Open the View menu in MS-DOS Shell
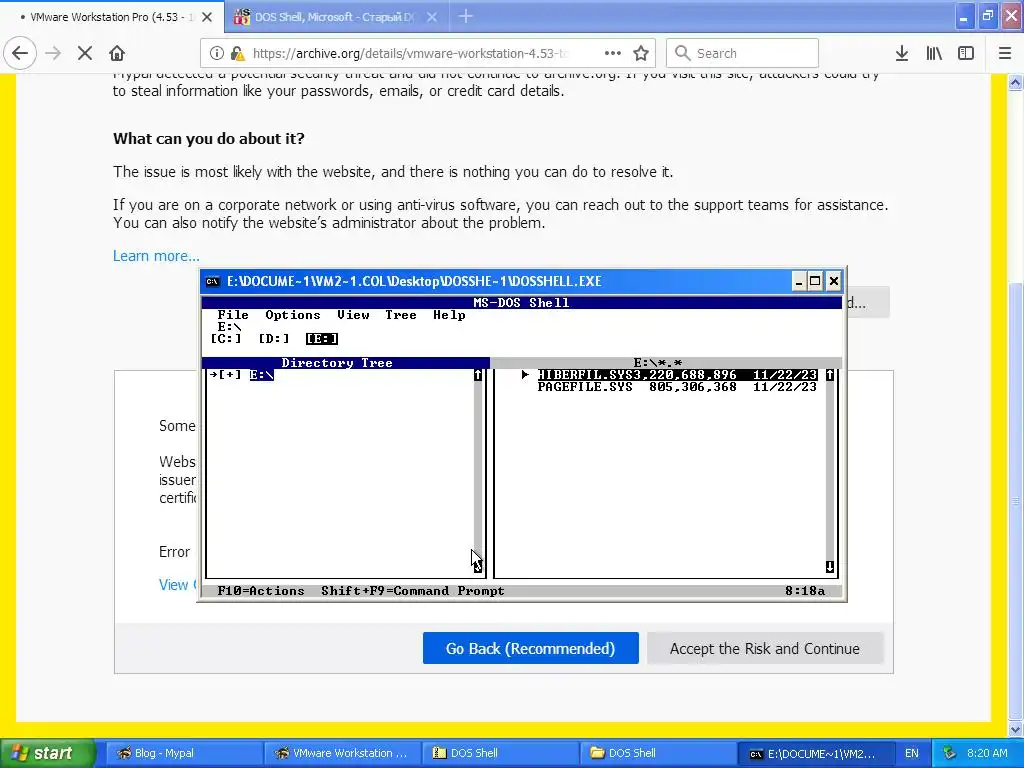This screenshot has width=1024, height=768. click(x=353, y=315)
